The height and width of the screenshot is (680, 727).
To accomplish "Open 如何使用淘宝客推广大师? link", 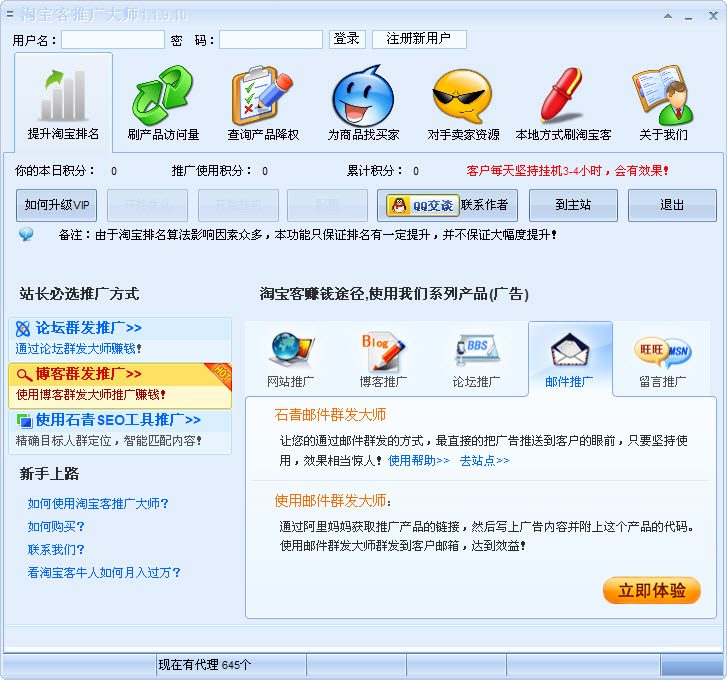I will point(98,503).
